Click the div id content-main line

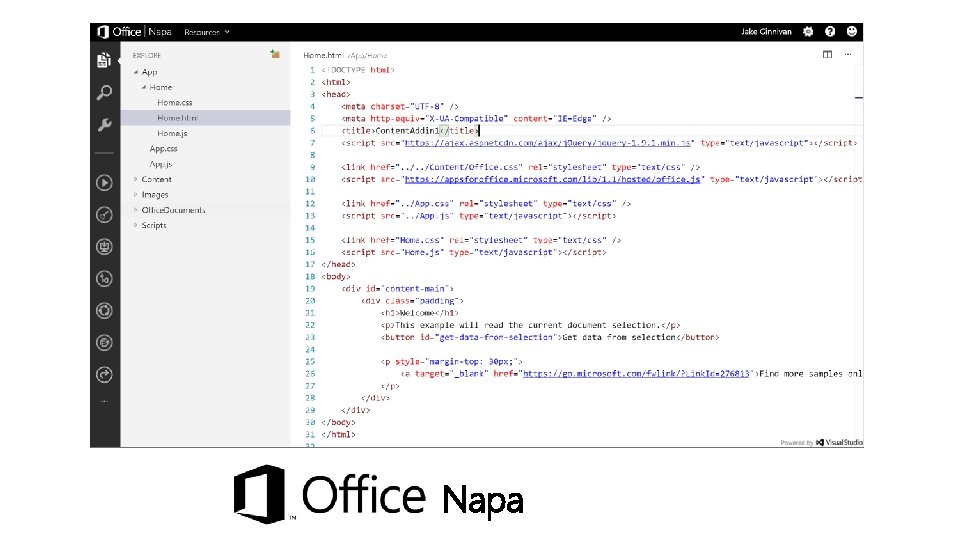pyautogui.click(x=397, y=288)
